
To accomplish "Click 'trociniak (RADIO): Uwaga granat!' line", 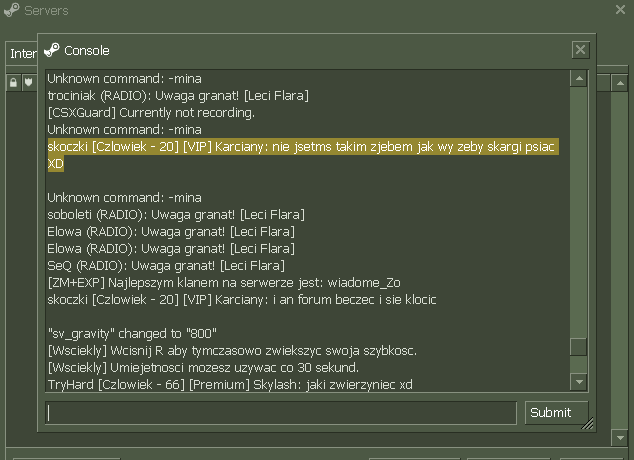I will pos(178,96).
